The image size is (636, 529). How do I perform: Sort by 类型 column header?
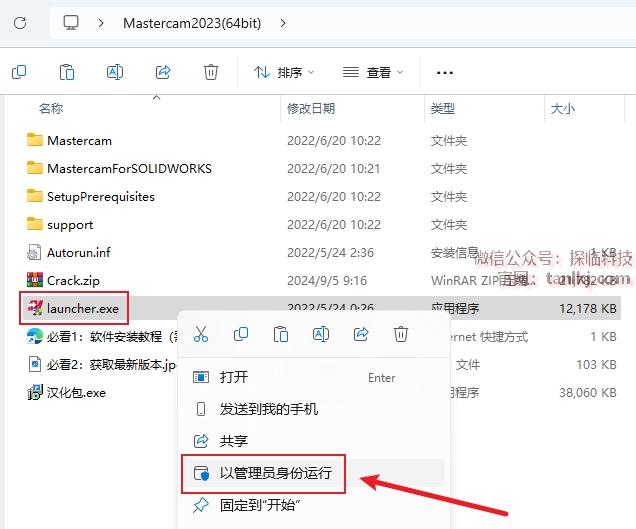pos(443,108)
